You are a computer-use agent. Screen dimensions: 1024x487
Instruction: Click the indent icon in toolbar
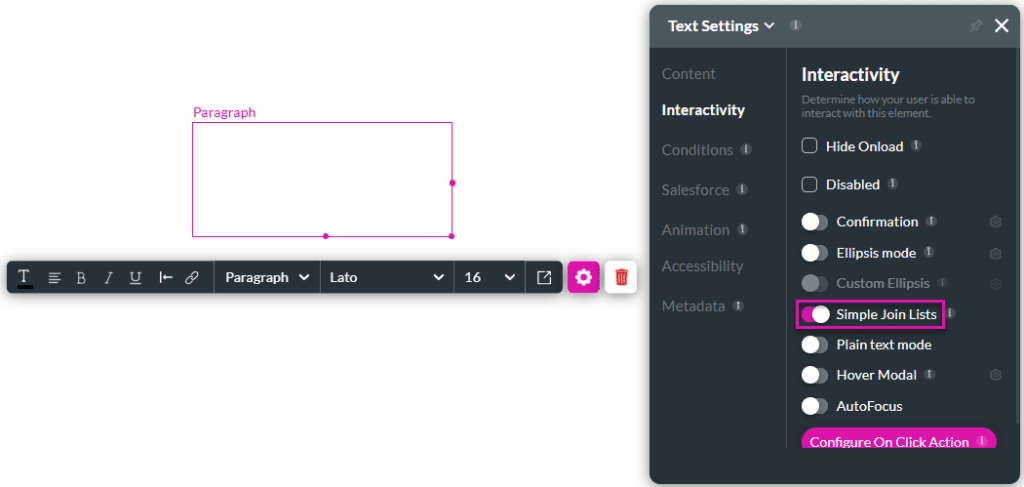166,277
